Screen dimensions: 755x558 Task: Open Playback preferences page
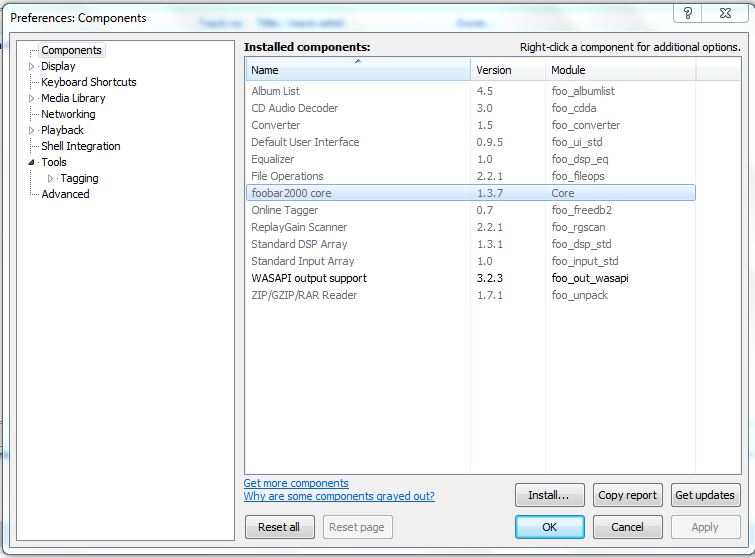coord(63,130)
